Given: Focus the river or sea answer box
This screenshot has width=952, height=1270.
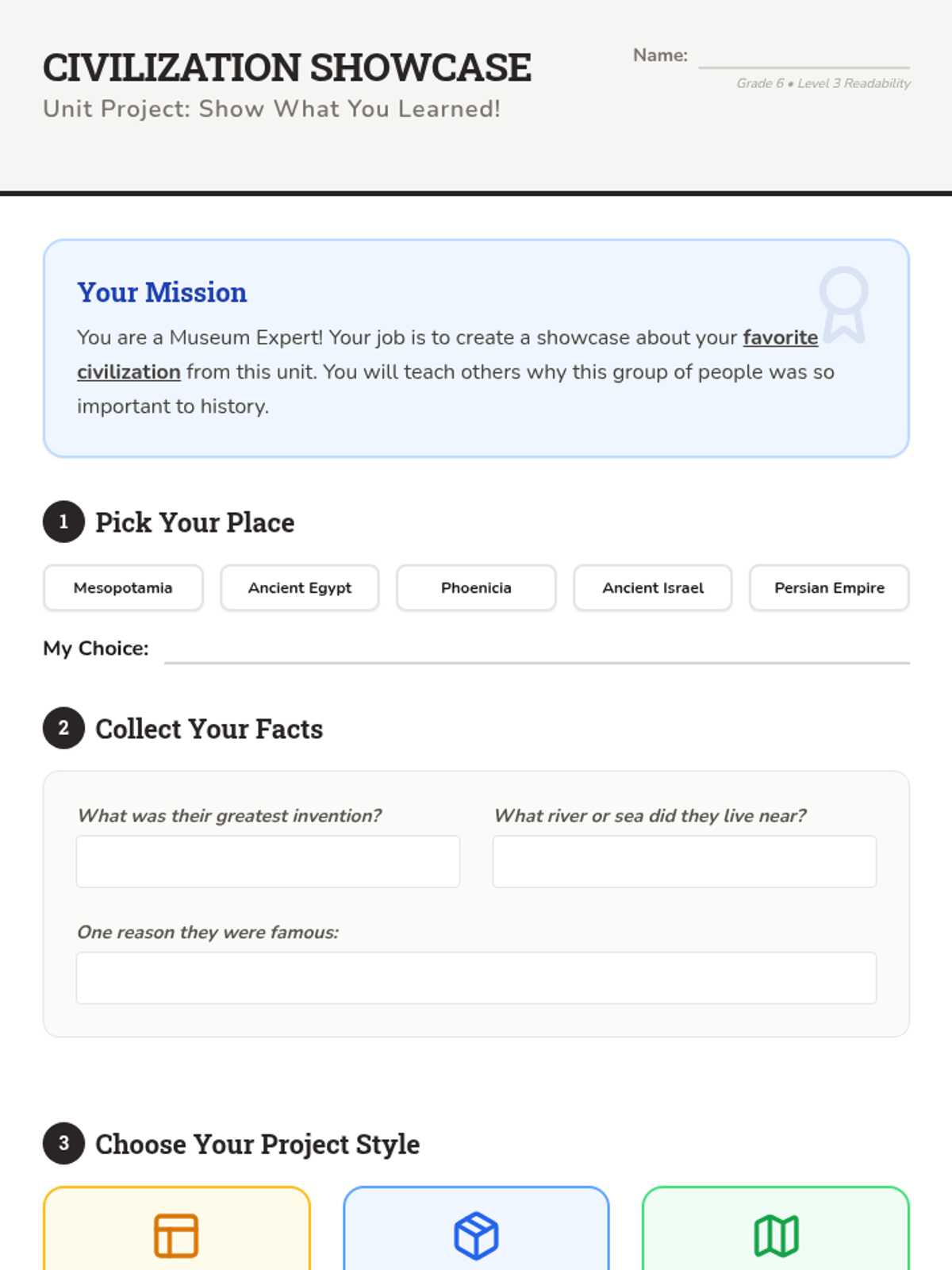Looking at the screenshot, I should tap(684, 861).
